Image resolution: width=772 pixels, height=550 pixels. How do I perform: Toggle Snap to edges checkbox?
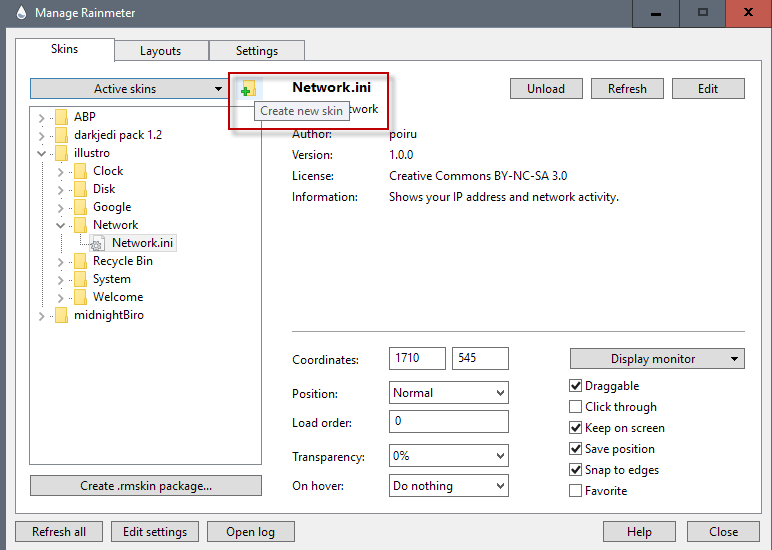pos(575,470)
